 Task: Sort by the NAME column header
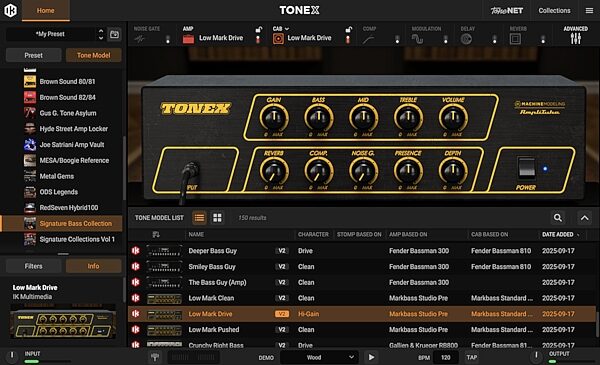(x=196, y=235)
